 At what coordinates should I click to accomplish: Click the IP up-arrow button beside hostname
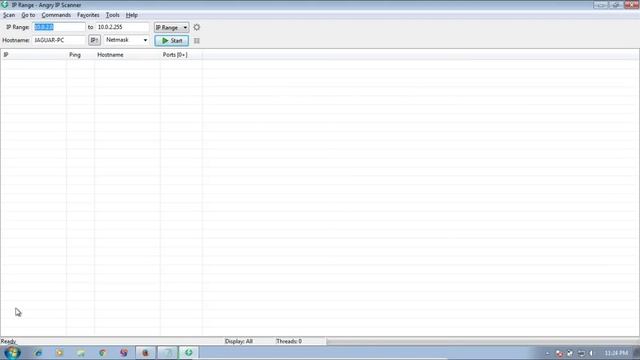point(94,40)
